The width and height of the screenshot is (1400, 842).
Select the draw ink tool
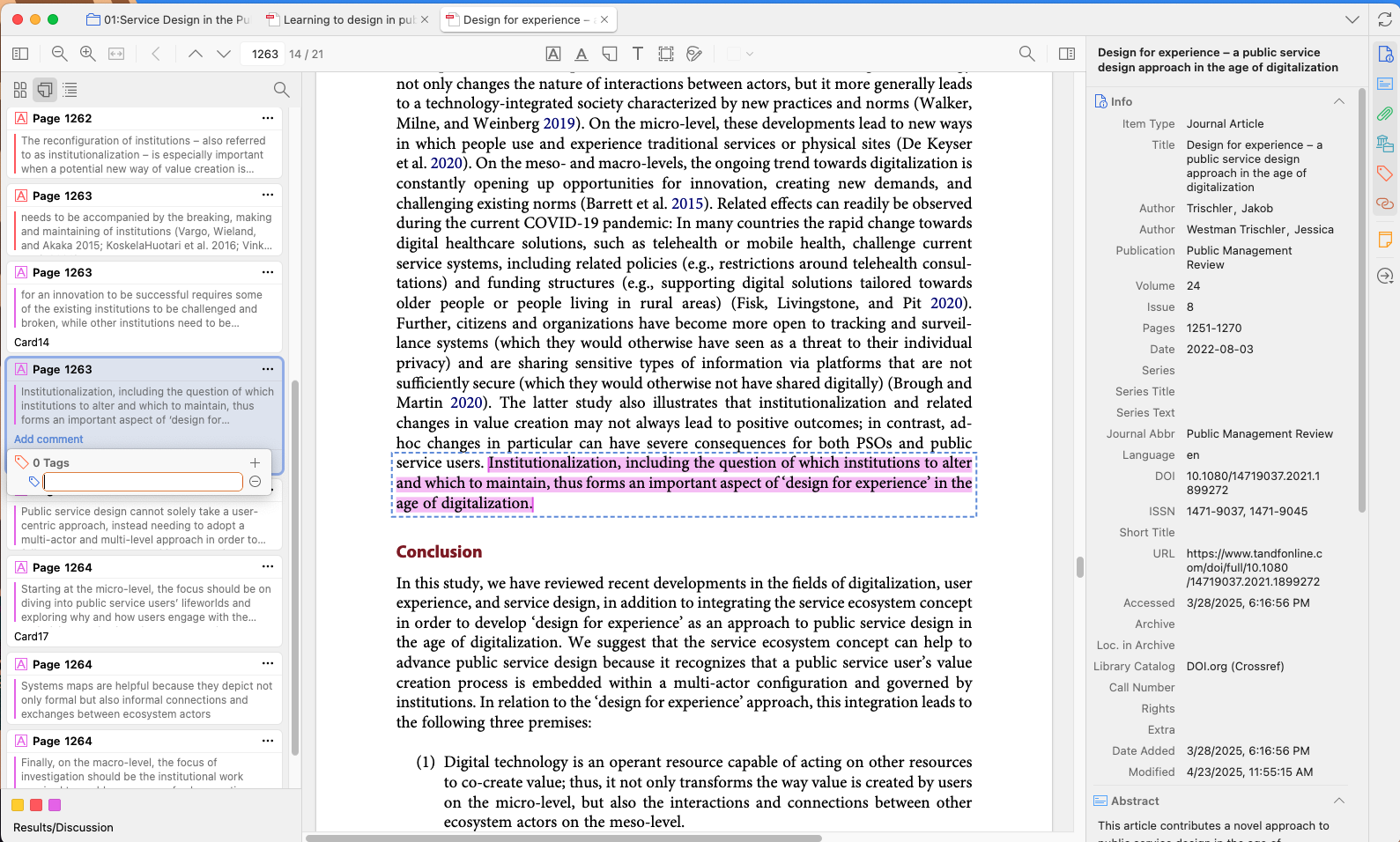click(x=694, y=54)
